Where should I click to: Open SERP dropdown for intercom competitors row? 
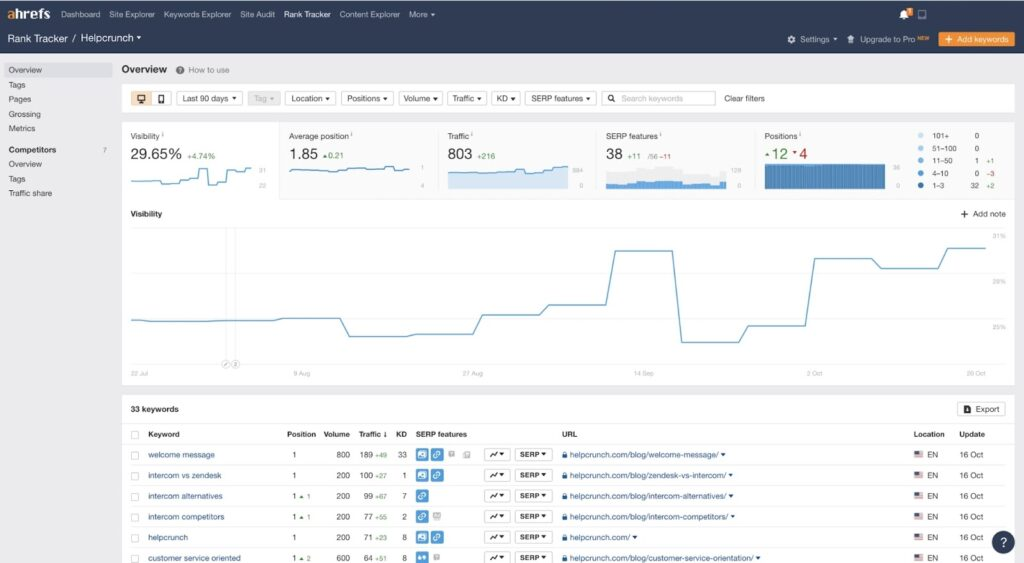(533, 517)
